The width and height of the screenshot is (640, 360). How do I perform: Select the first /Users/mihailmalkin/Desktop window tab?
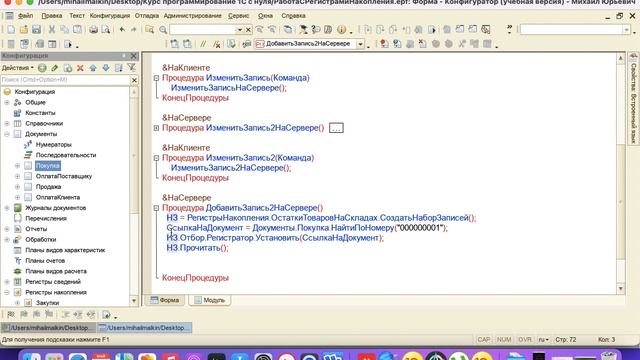pyautogui.click(x=48, y=328)
